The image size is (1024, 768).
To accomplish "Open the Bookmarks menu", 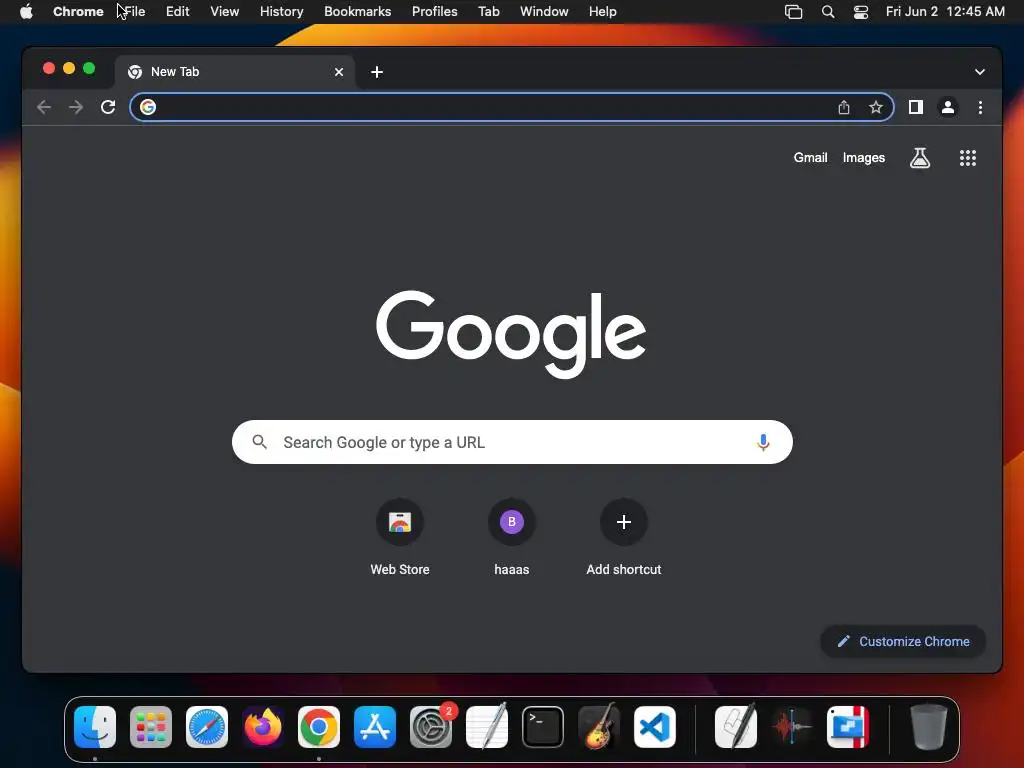I will pos(357,11).
